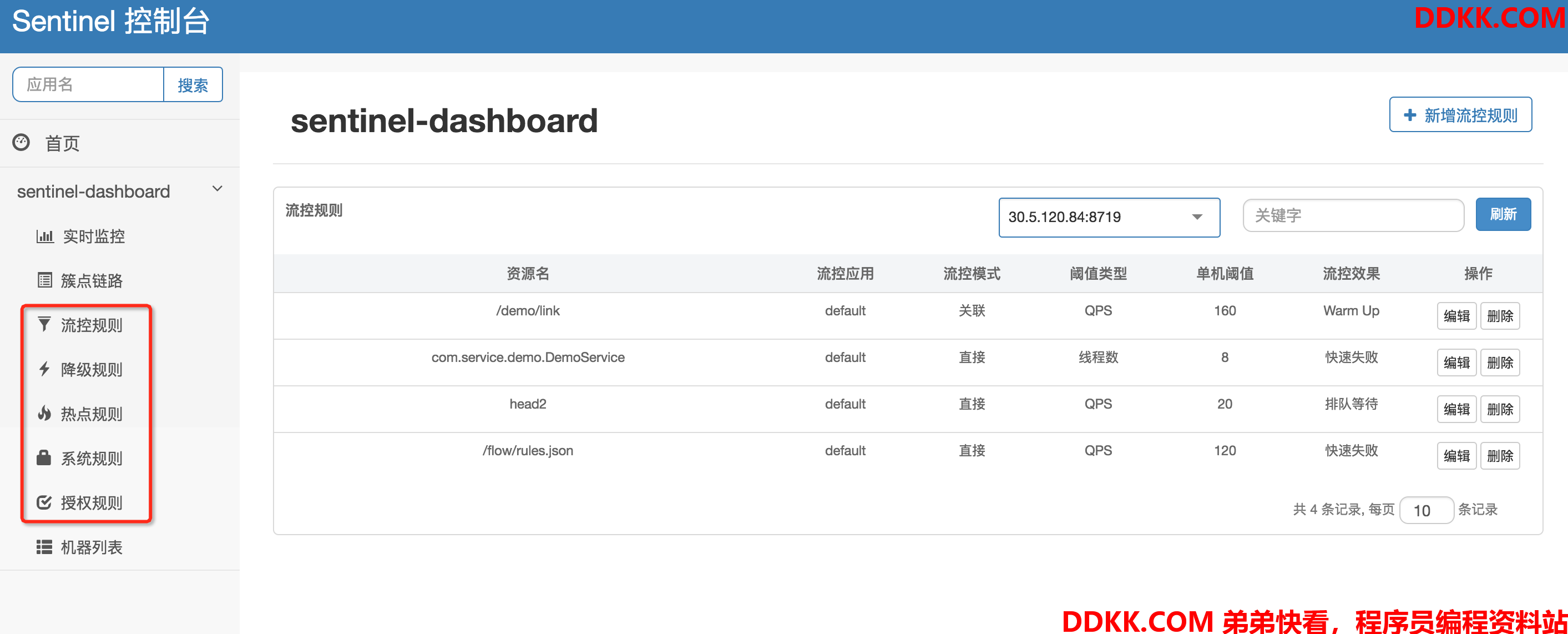Click the list icon for 簇点链路

tap(45, 280)
